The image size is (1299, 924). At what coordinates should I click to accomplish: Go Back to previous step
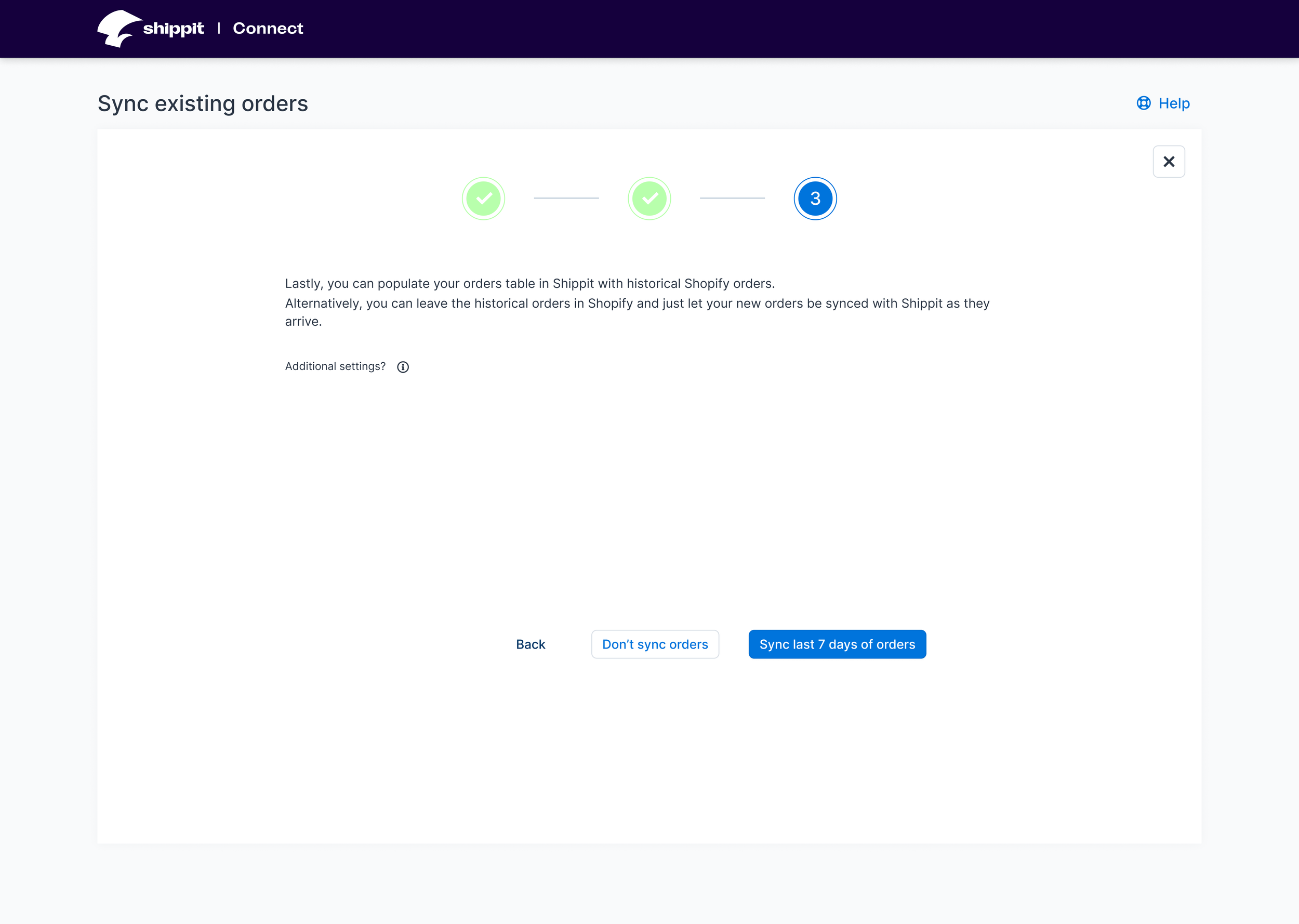(530, 644)
